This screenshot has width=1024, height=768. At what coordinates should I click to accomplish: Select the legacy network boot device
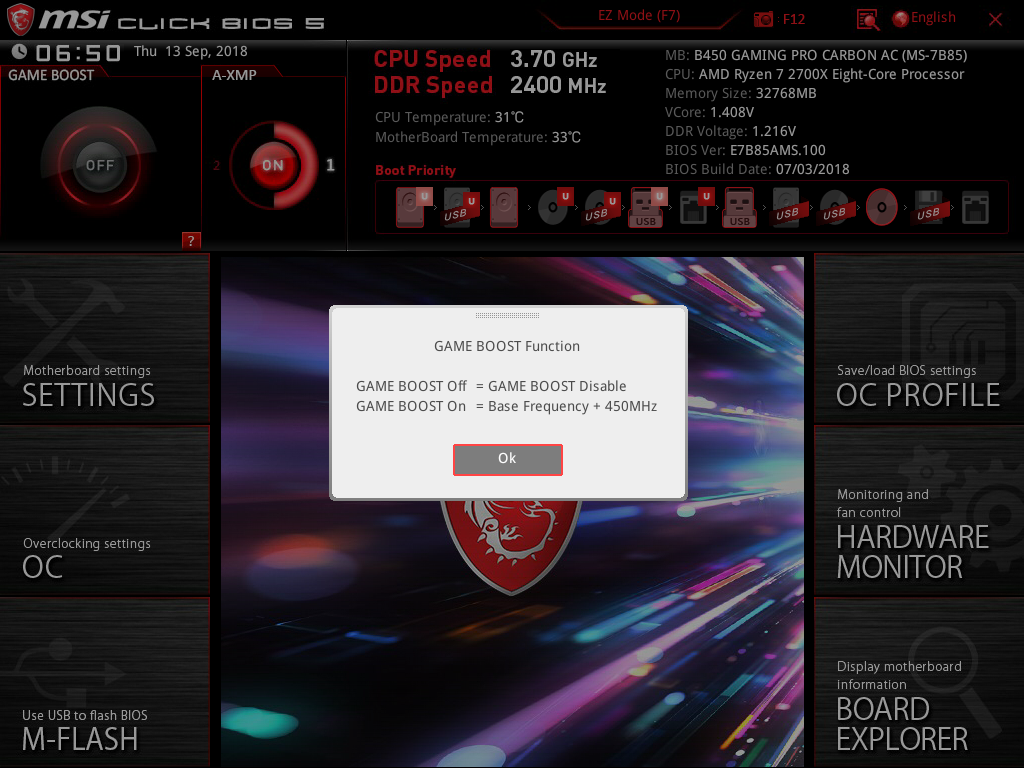point(975,207)
